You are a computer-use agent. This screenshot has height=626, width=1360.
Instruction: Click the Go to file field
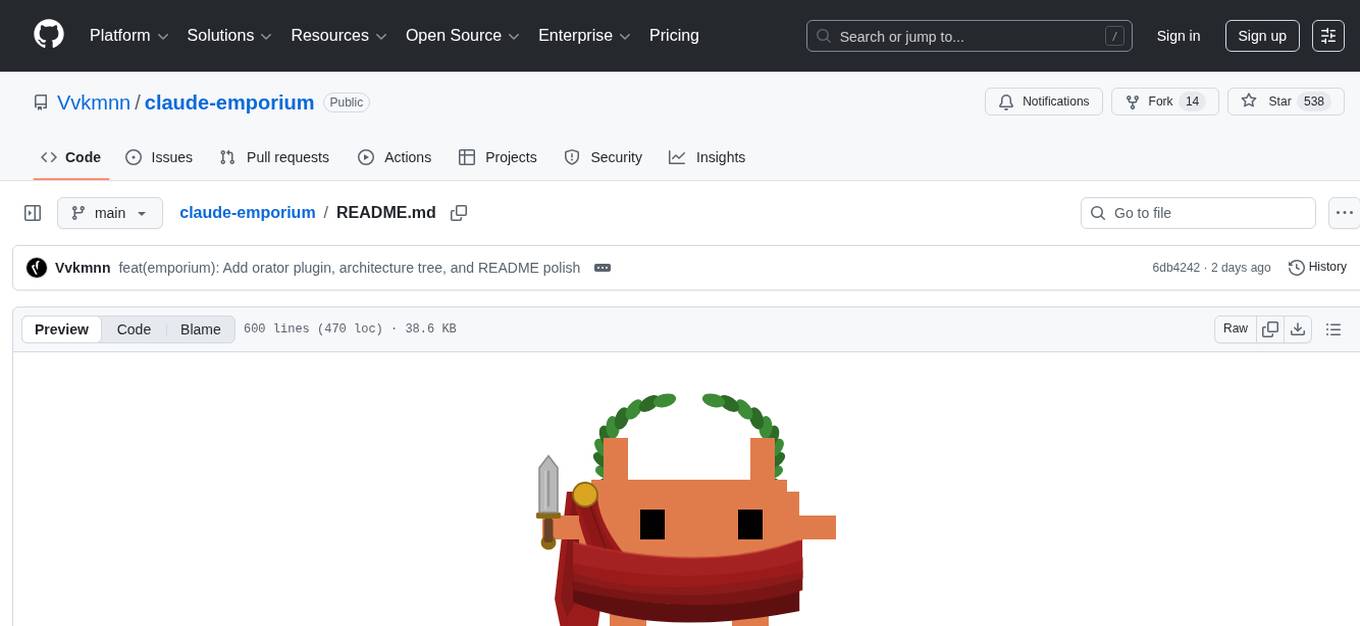[x=1197, y=212]
